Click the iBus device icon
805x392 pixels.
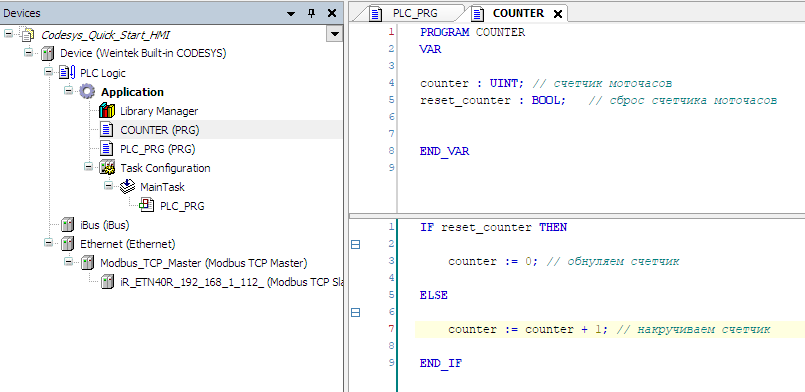[67, 225]
